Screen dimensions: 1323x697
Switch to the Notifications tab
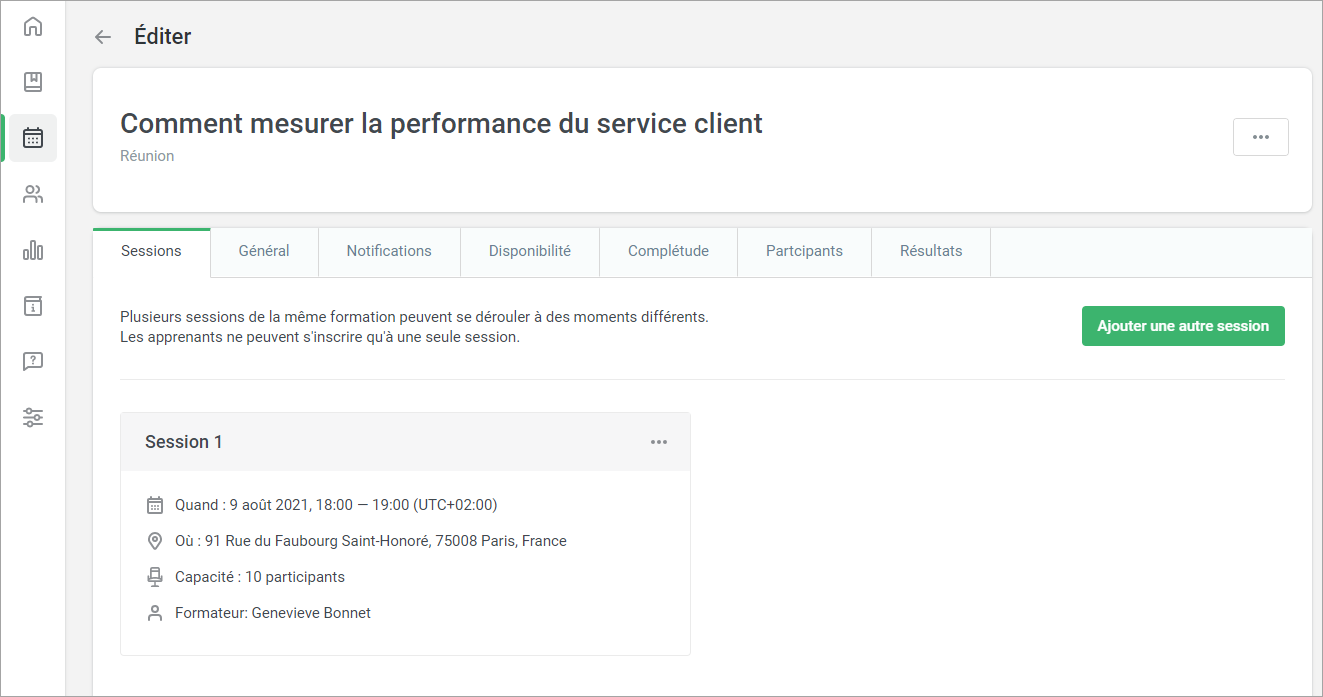click(389, 252)
